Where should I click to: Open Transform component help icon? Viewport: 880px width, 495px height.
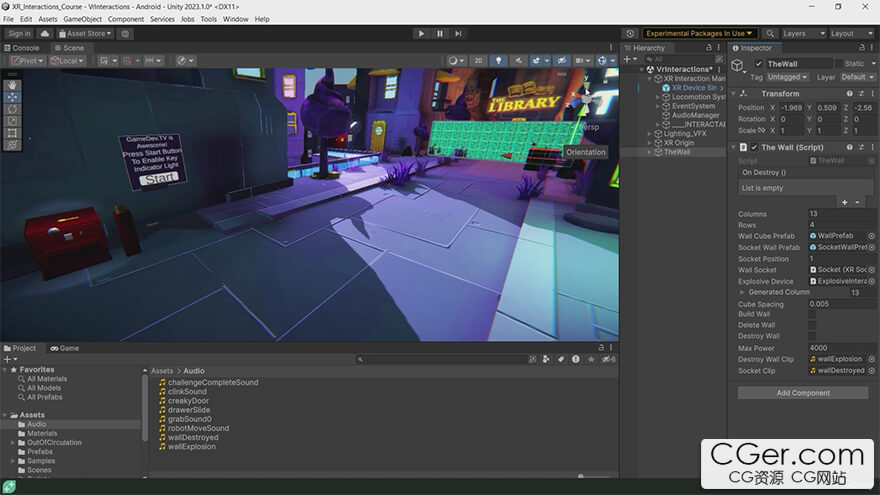point(850,94)
